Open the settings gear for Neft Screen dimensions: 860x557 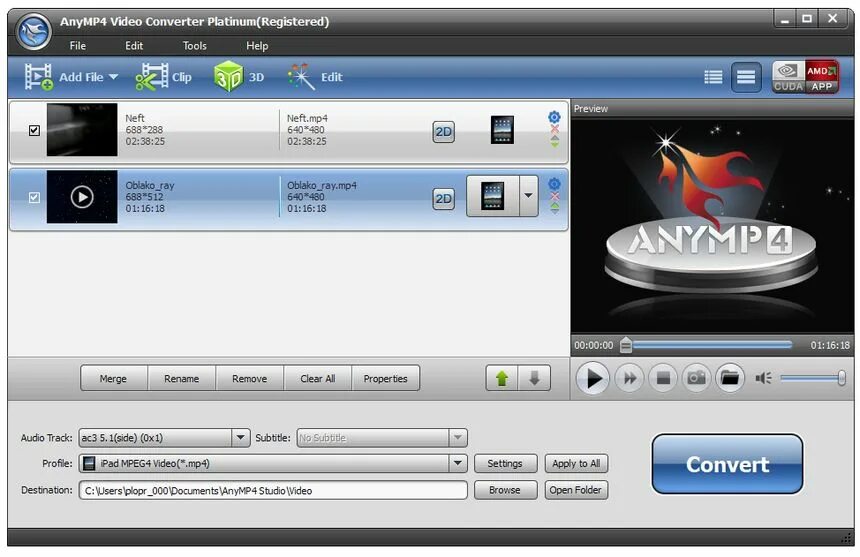pos(555,117)
